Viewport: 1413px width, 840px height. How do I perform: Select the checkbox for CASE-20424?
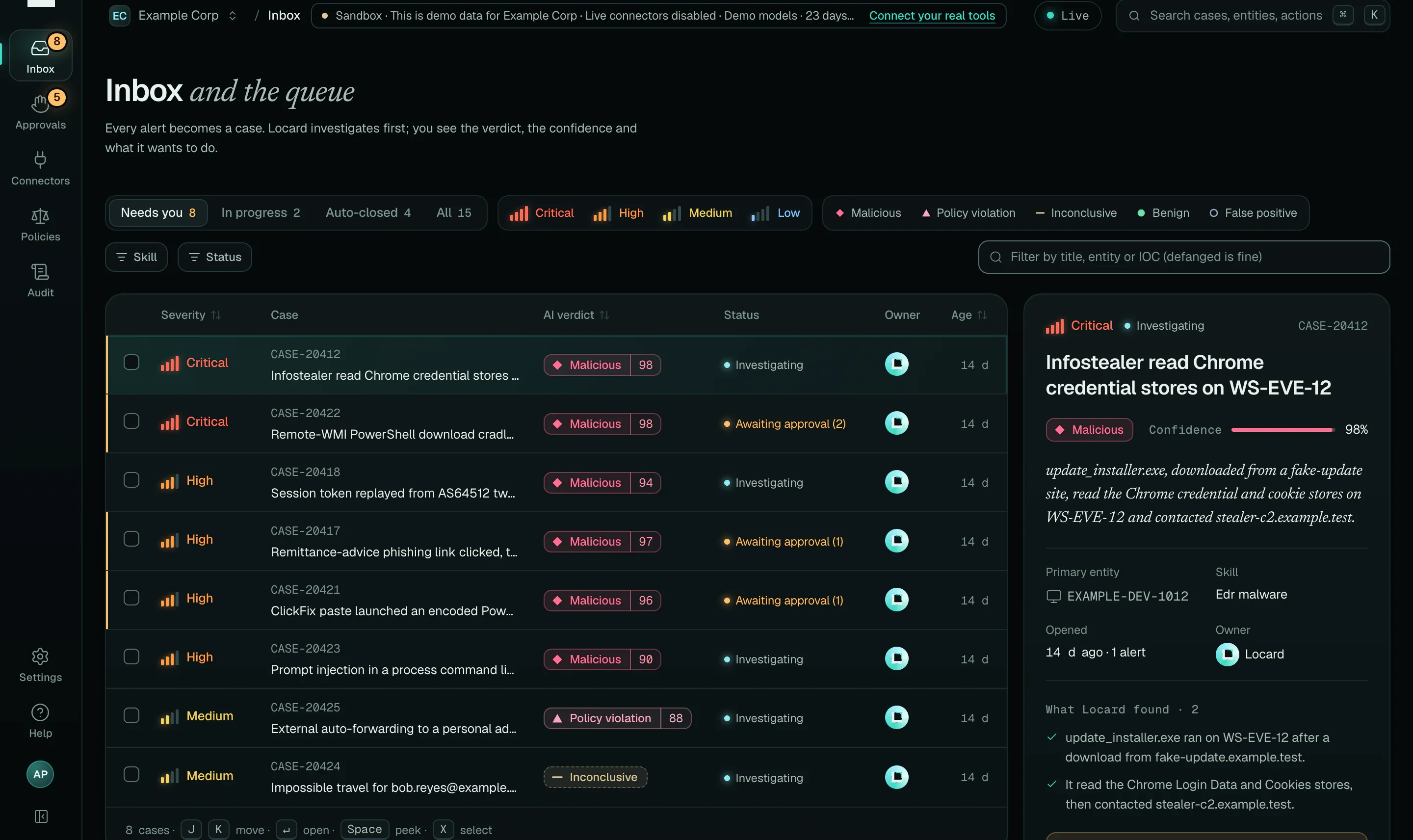(x=131, y=774)
